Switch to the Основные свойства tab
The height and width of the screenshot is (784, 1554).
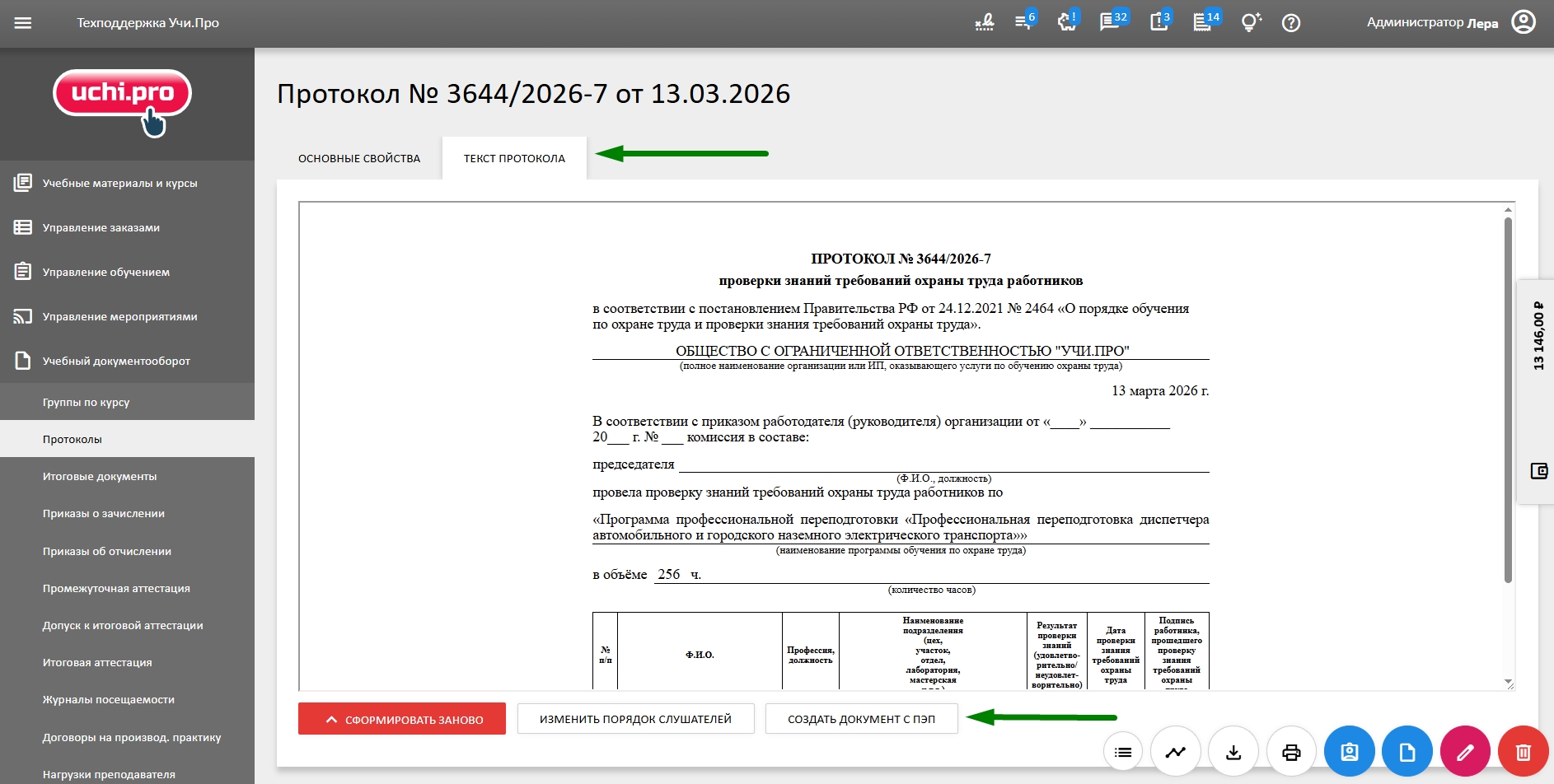pyautogui.click(x=359, y=158)
